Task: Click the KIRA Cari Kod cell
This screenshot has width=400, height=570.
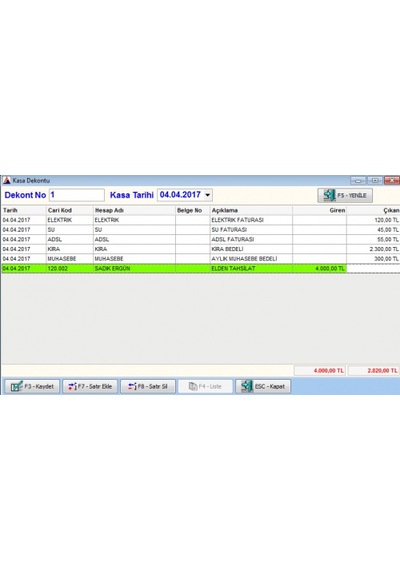Action: click(69, 249)
